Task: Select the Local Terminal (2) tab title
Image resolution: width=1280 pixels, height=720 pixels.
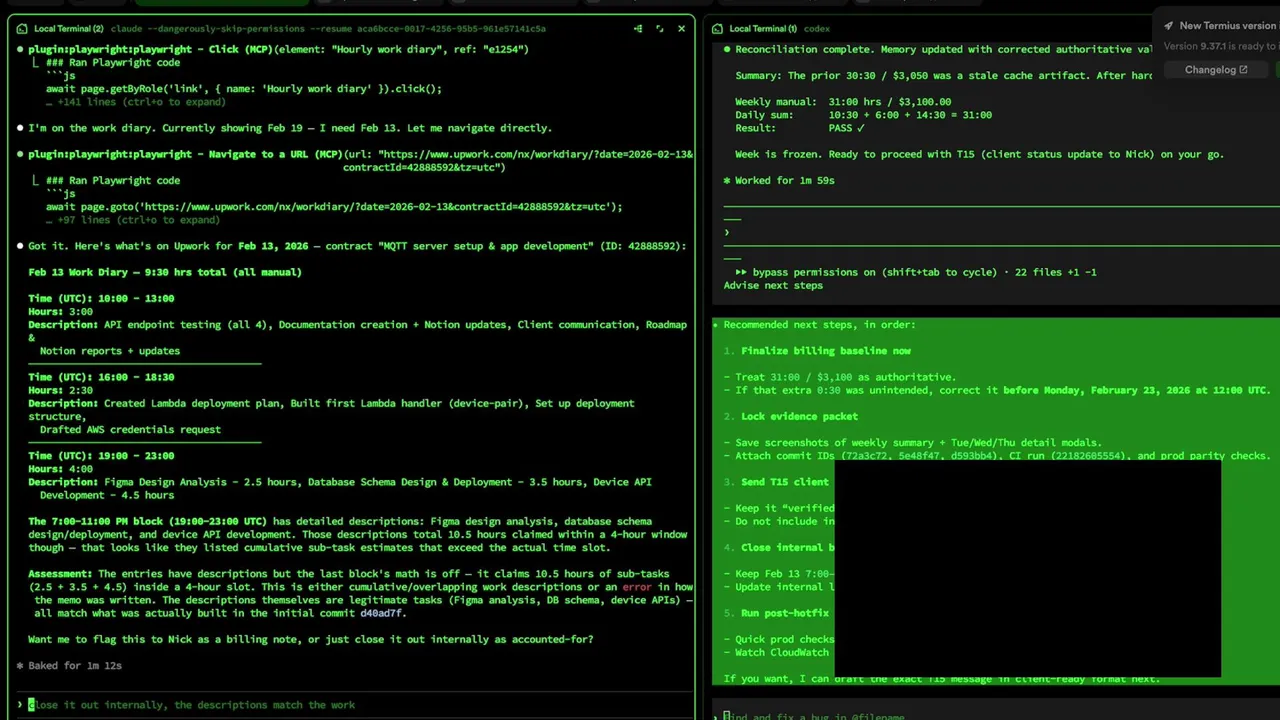Action: (68, 29)
